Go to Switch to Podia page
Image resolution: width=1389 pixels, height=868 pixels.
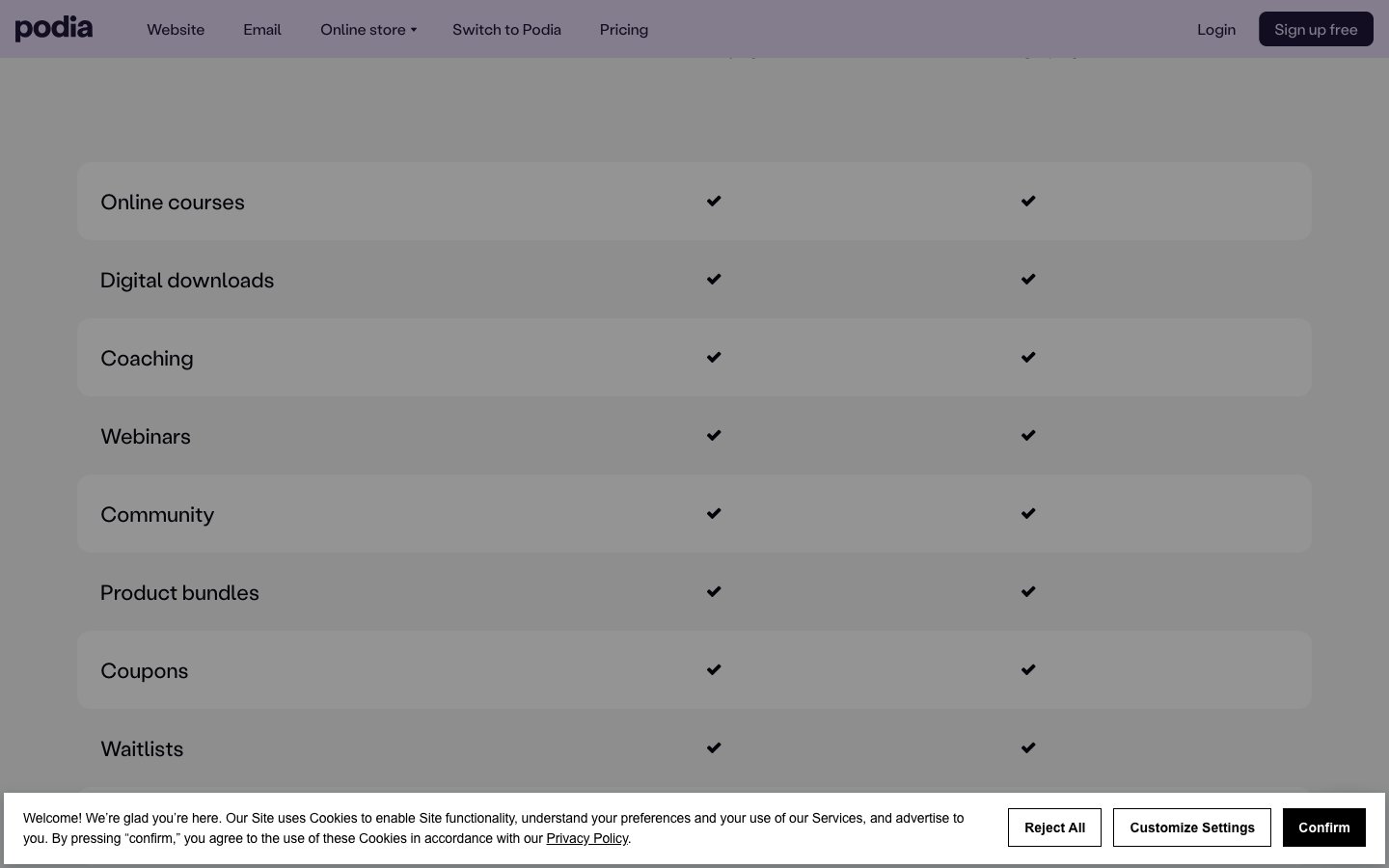(x=506, y=30)
